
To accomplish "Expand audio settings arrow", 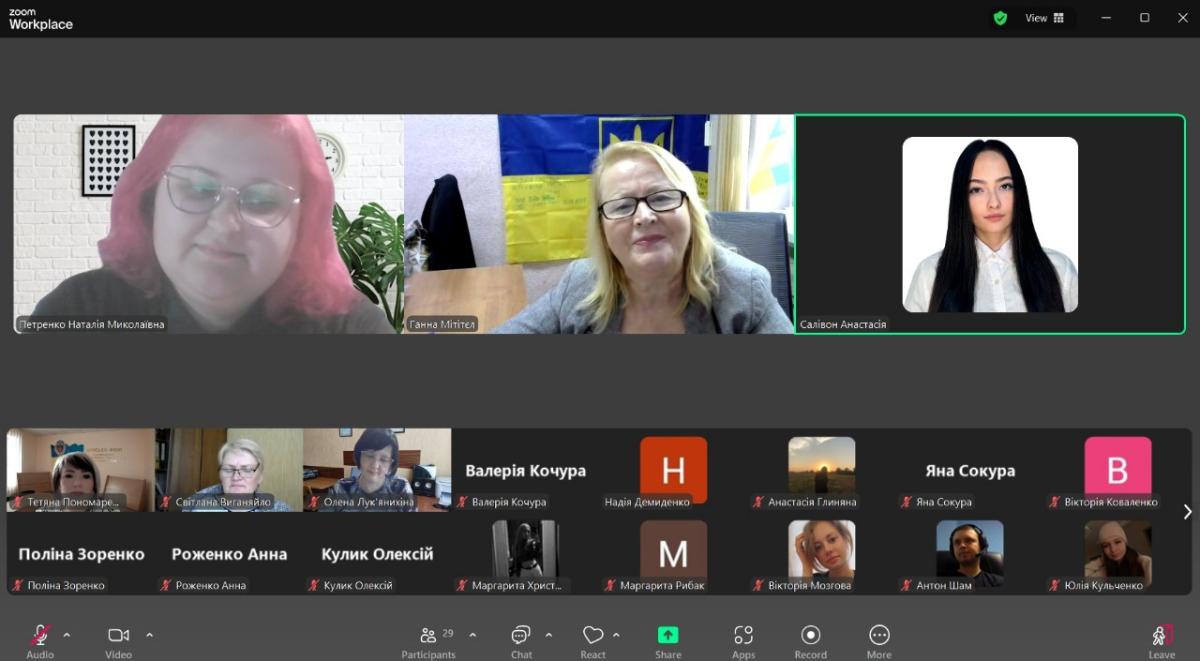I will point(67,635).
